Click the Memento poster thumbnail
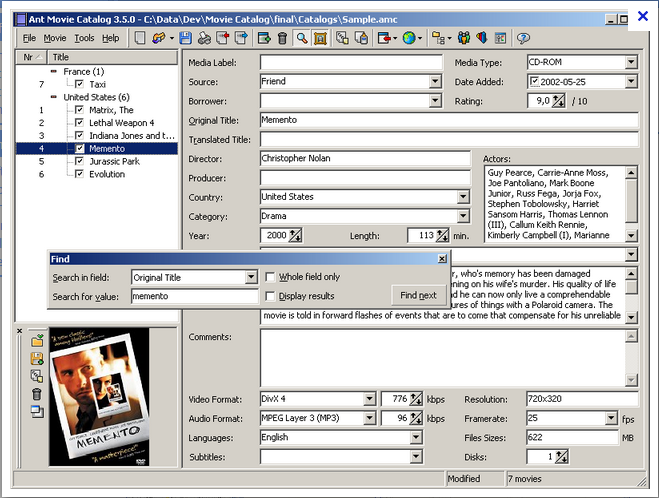659x498 pixels. click(99, 397)
